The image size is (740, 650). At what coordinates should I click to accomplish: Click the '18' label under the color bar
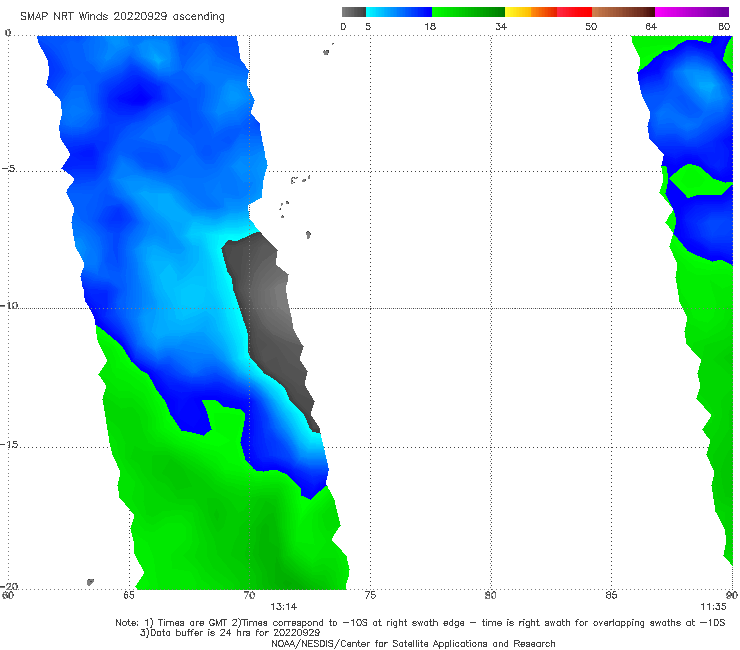click(430, 26)
